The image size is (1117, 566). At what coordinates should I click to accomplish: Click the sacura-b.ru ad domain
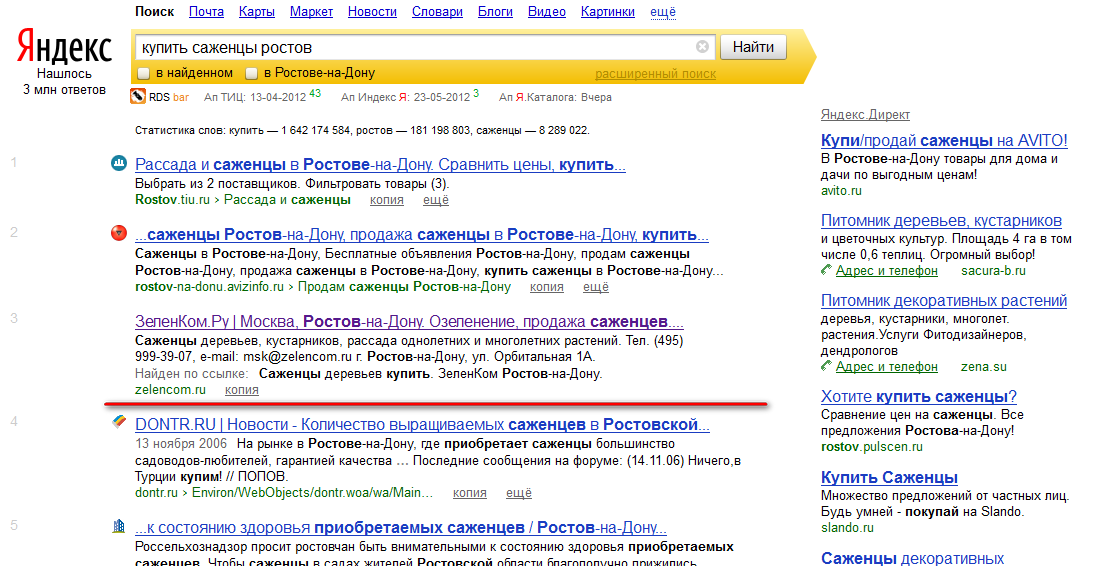tap(993, 271)
